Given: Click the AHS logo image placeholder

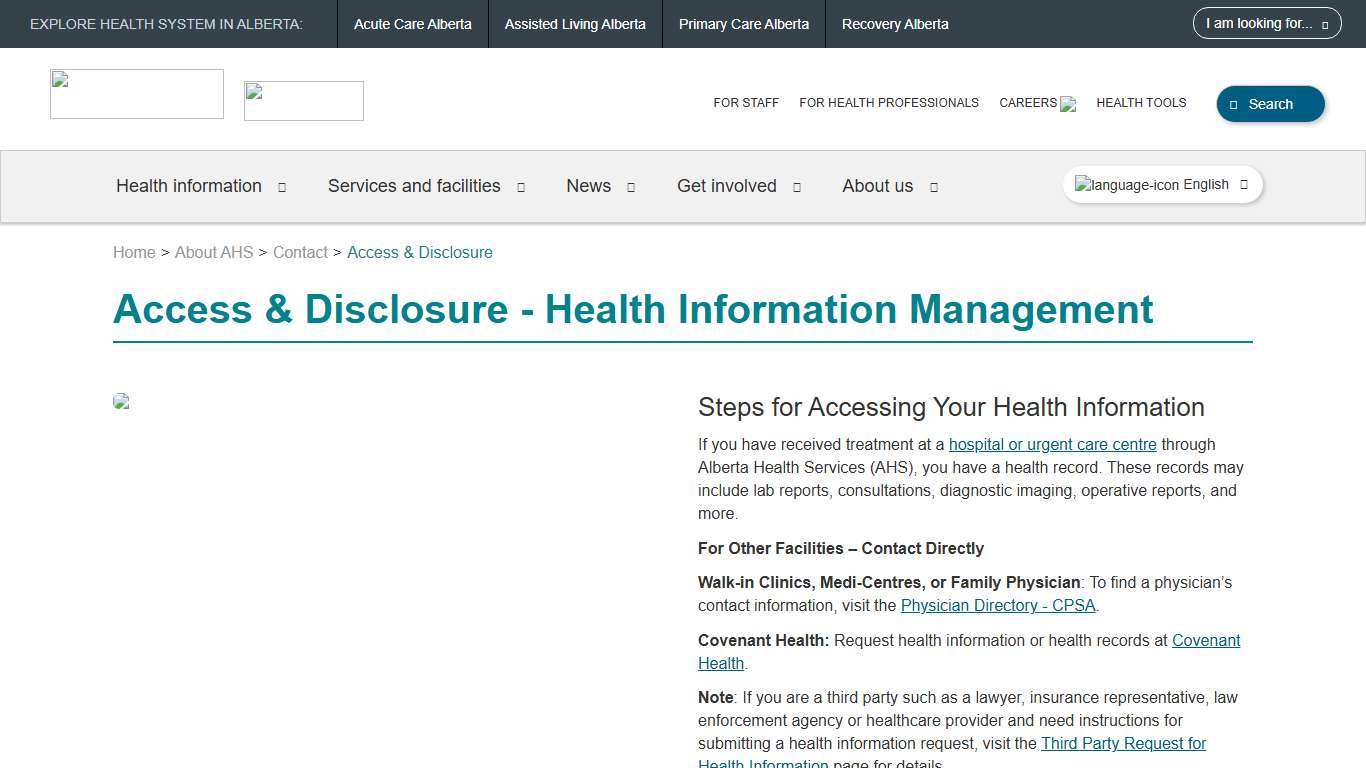Looking at the screenshot, I should [136, 93].
